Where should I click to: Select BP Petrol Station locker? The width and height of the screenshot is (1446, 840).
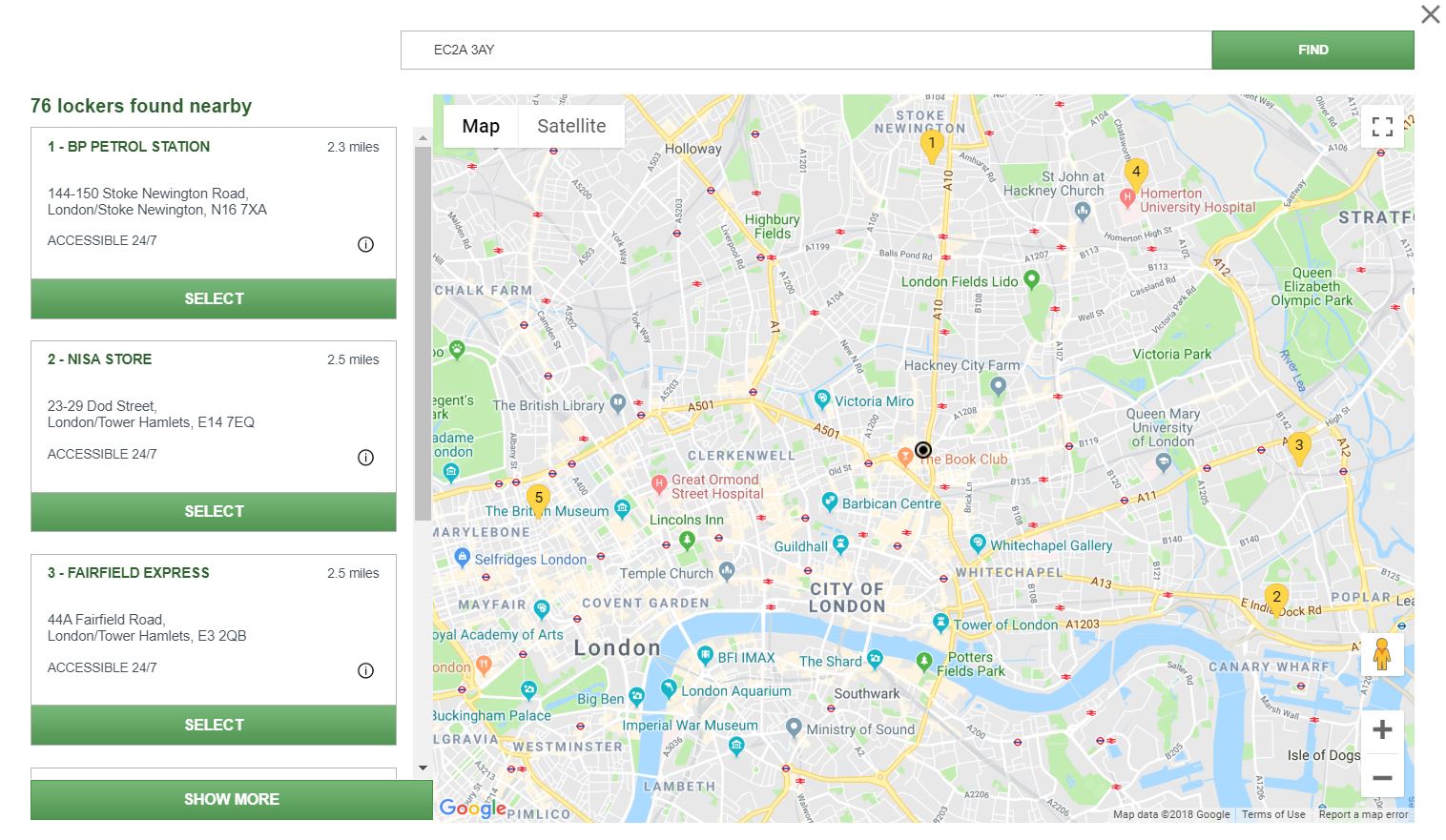(214, 298)
